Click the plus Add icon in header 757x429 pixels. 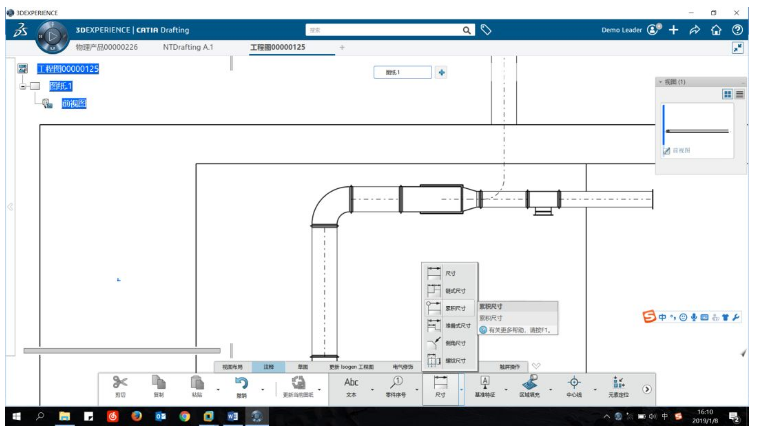point(673,30)
